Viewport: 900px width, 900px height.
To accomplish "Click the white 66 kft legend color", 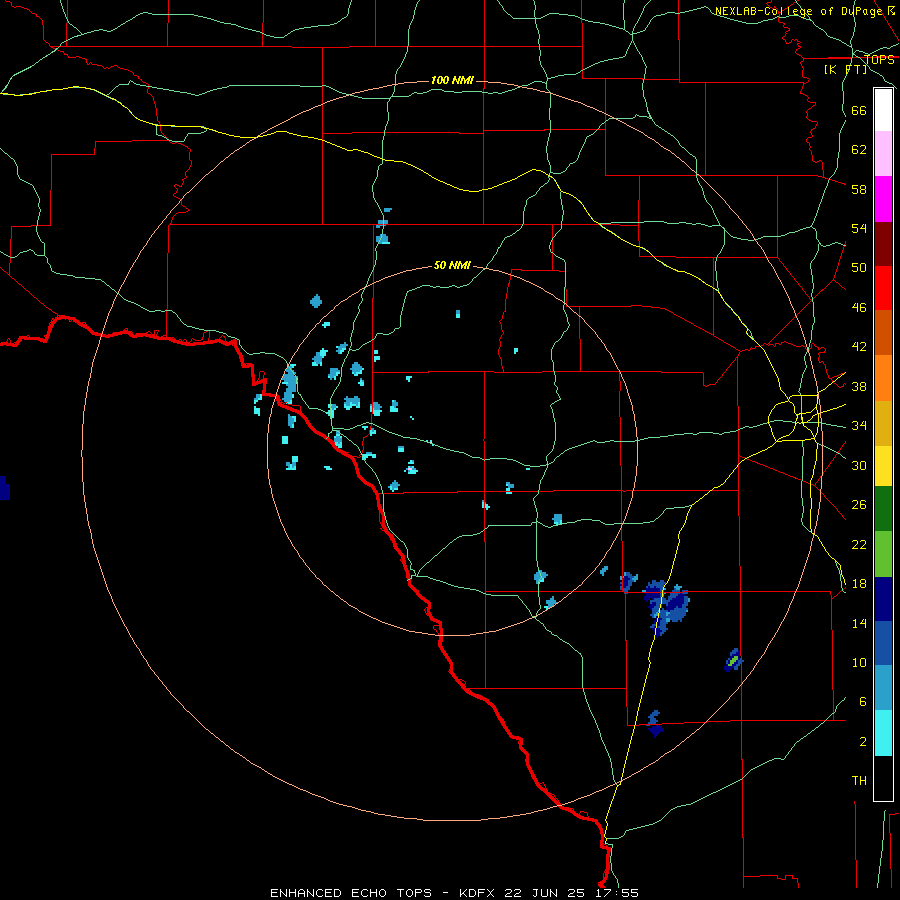I will [x=883, y=110].
